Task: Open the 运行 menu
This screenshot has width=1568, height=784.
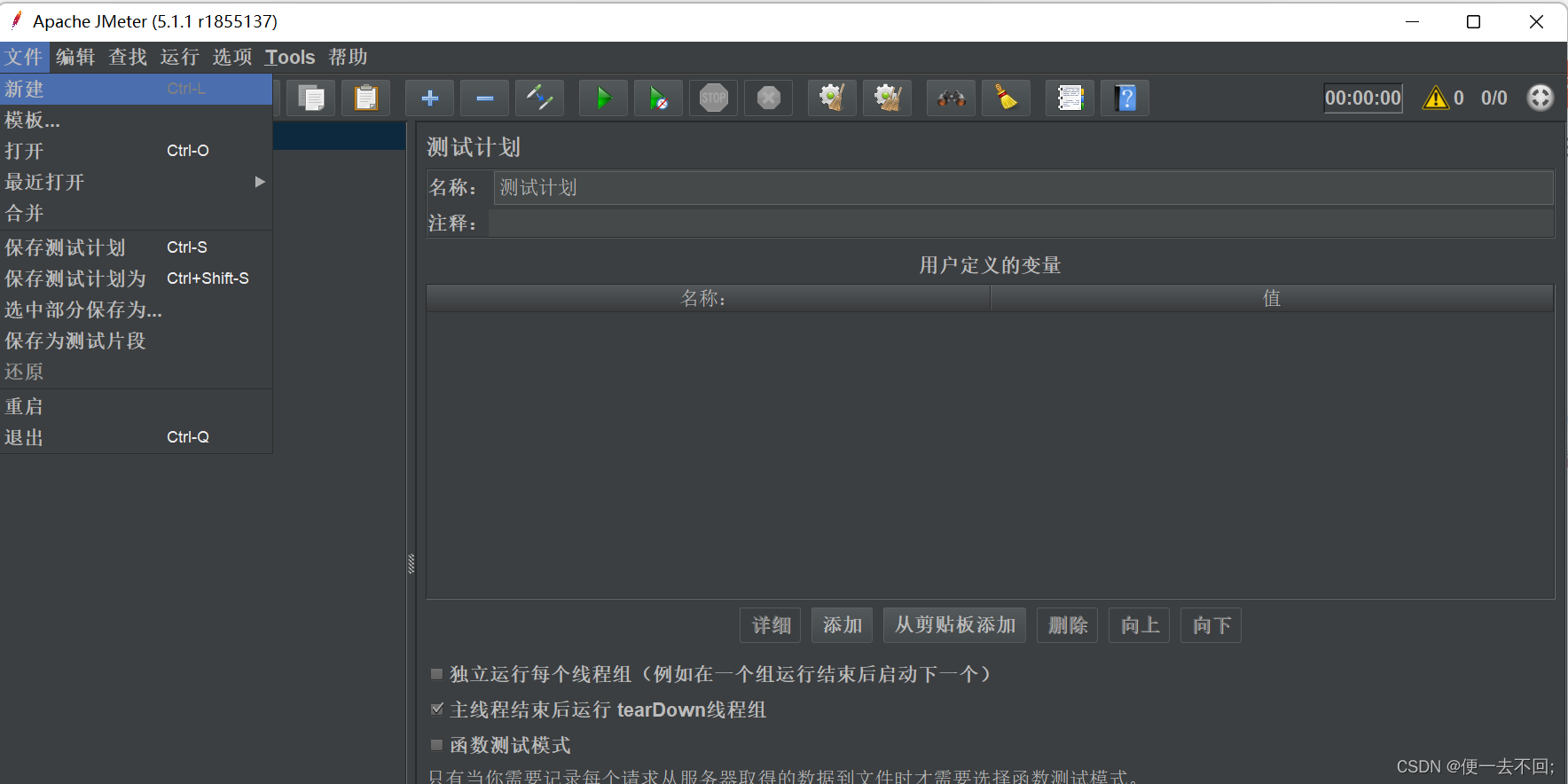Action: (180, 57)
